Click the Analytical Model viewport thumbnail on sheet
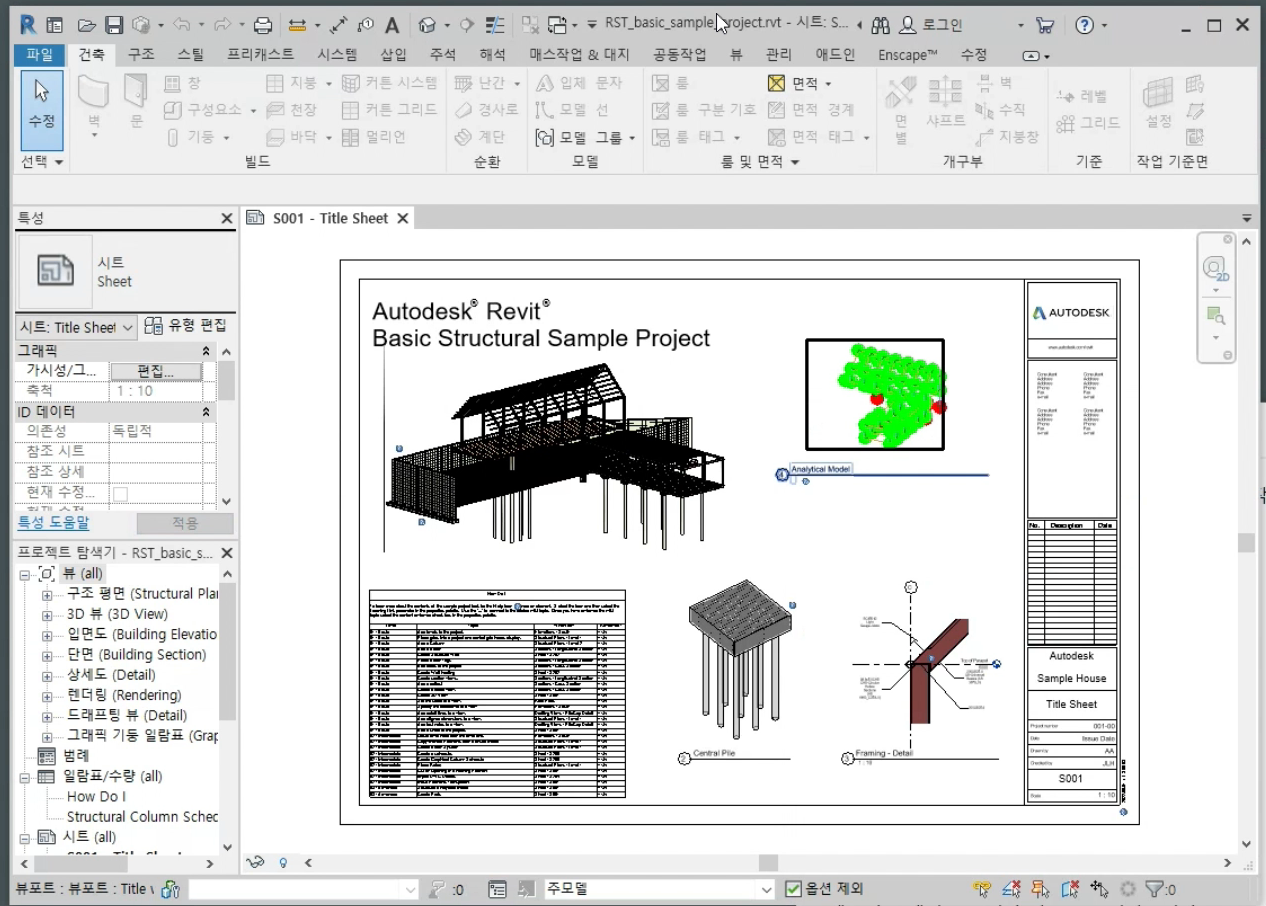The image size is (1266, 906). (x=876, y=394)
